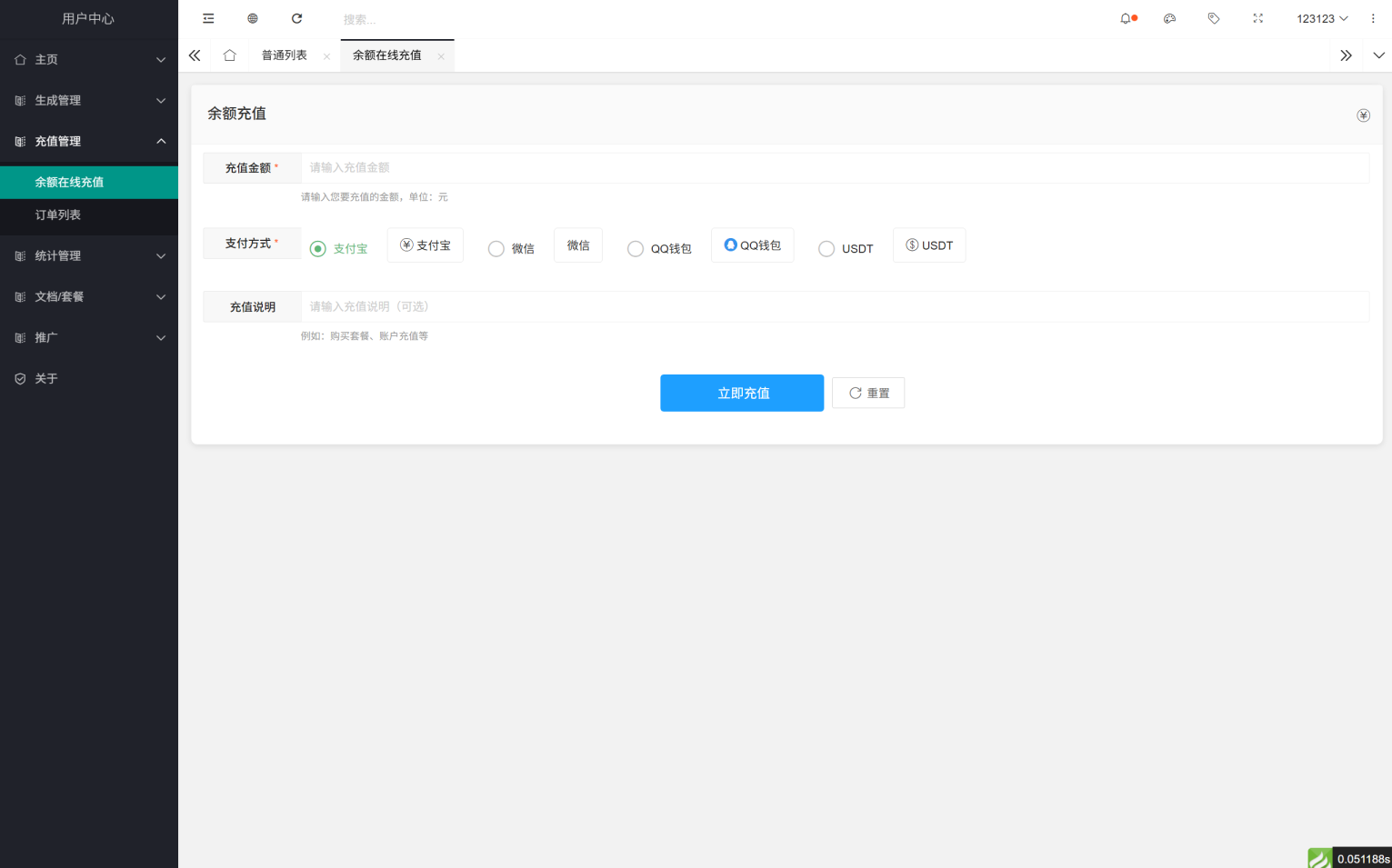
Task: Click the theme palette icon
Action: click(1170, 18)
